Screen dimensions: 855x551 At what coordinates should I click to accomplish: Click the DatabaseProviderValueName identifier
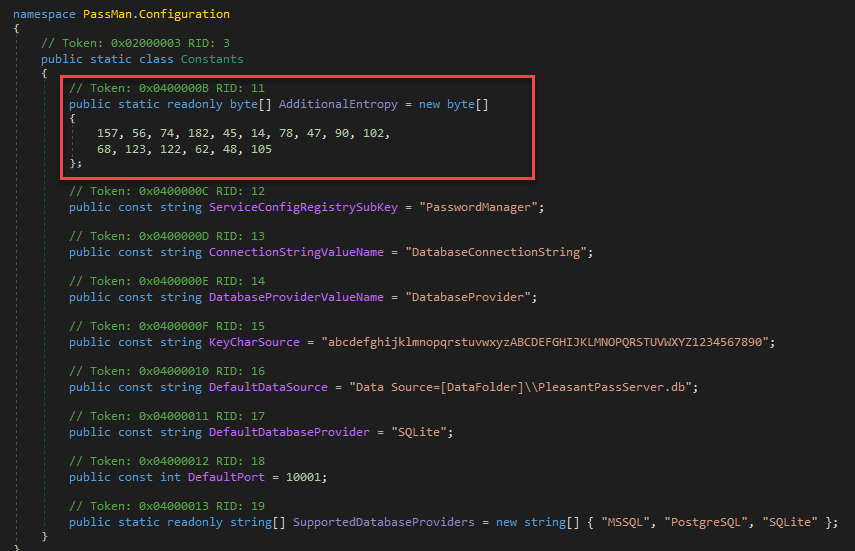coord(296,297)
